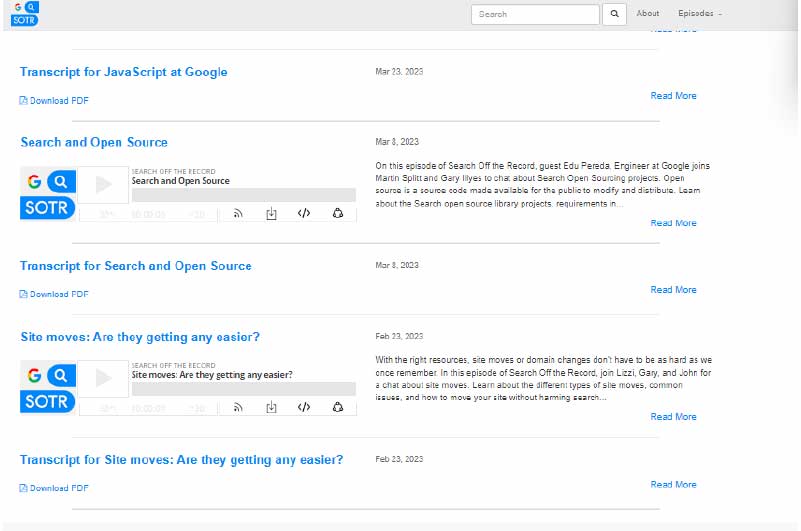Image resolution: width=801 pixels, height=531 pixels.
Task: Expand the Episodes dropdown menu
Action: click(700, 13)
